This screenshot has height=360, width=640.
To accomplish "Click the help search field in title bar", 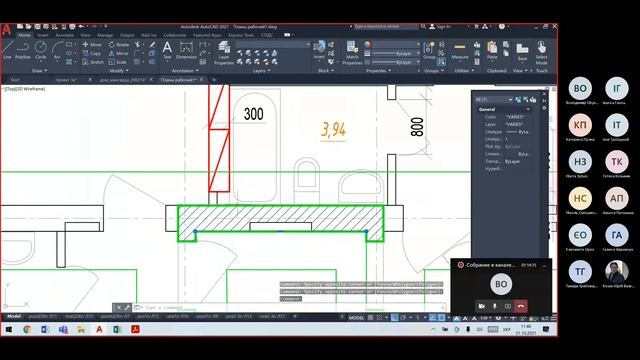I will pyautogui.click(x=386, y=27).
